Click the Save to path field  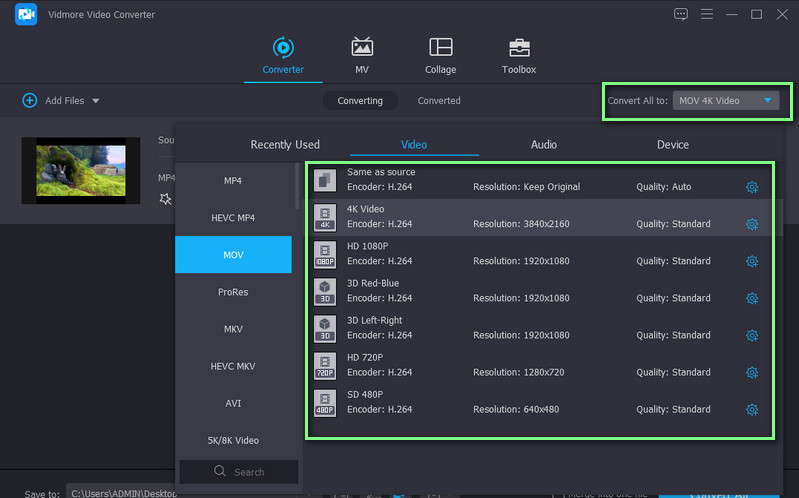click(x=122, y=492)
